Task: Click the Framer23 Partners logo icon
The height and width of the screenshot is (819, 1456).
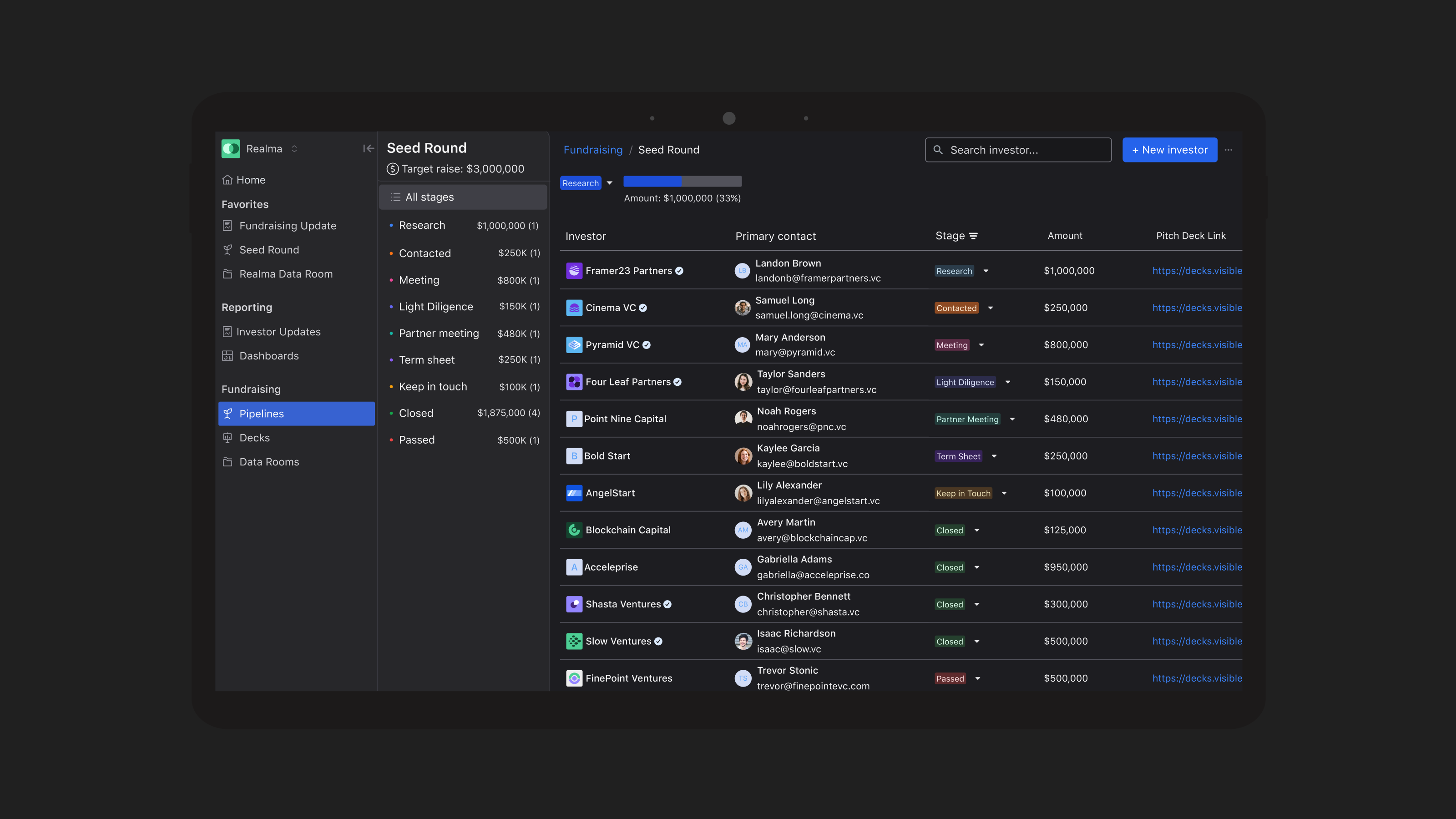Action: [x=574, y=271]
